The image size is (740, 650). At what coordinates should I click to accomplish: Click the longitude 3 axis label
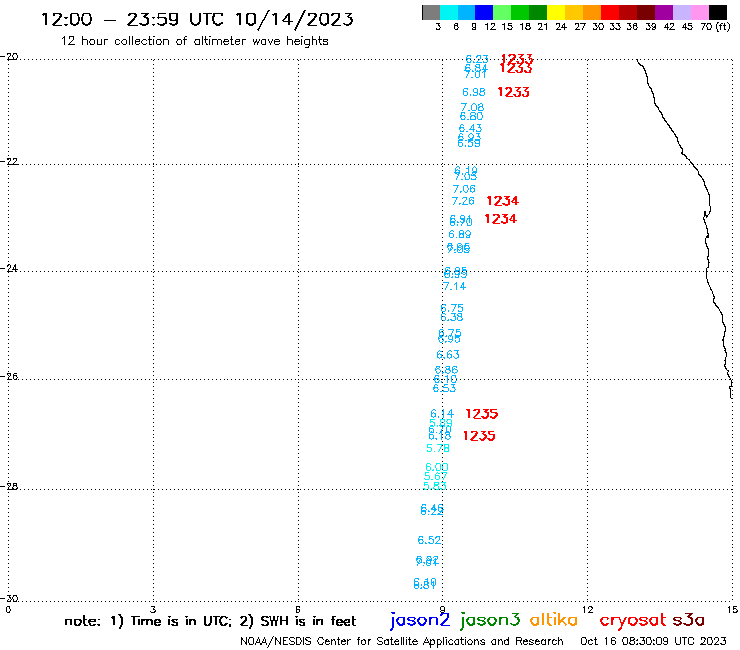(153, 609)
